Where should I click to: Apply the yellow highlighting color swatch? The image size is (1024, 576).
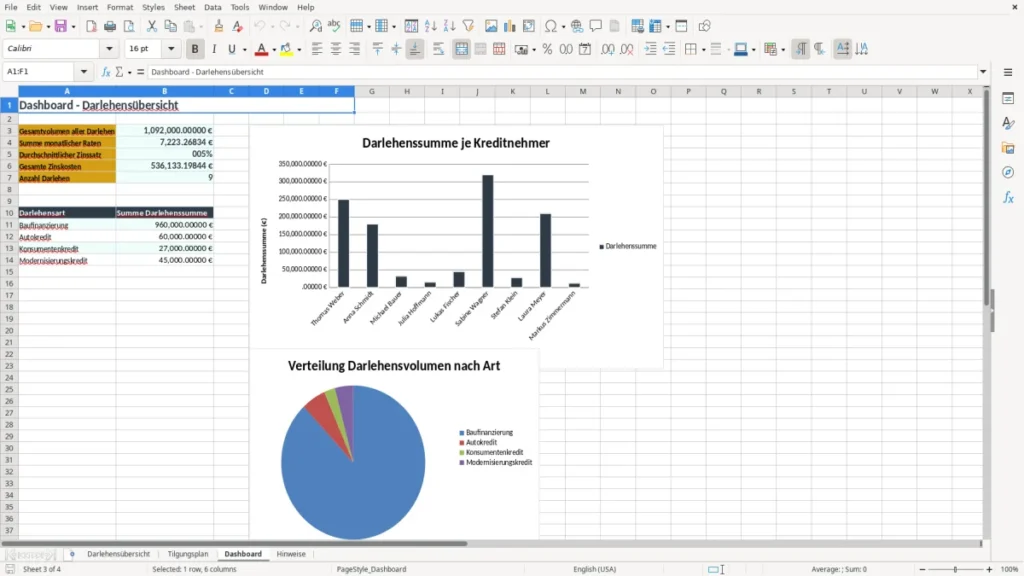pos(286,49)
